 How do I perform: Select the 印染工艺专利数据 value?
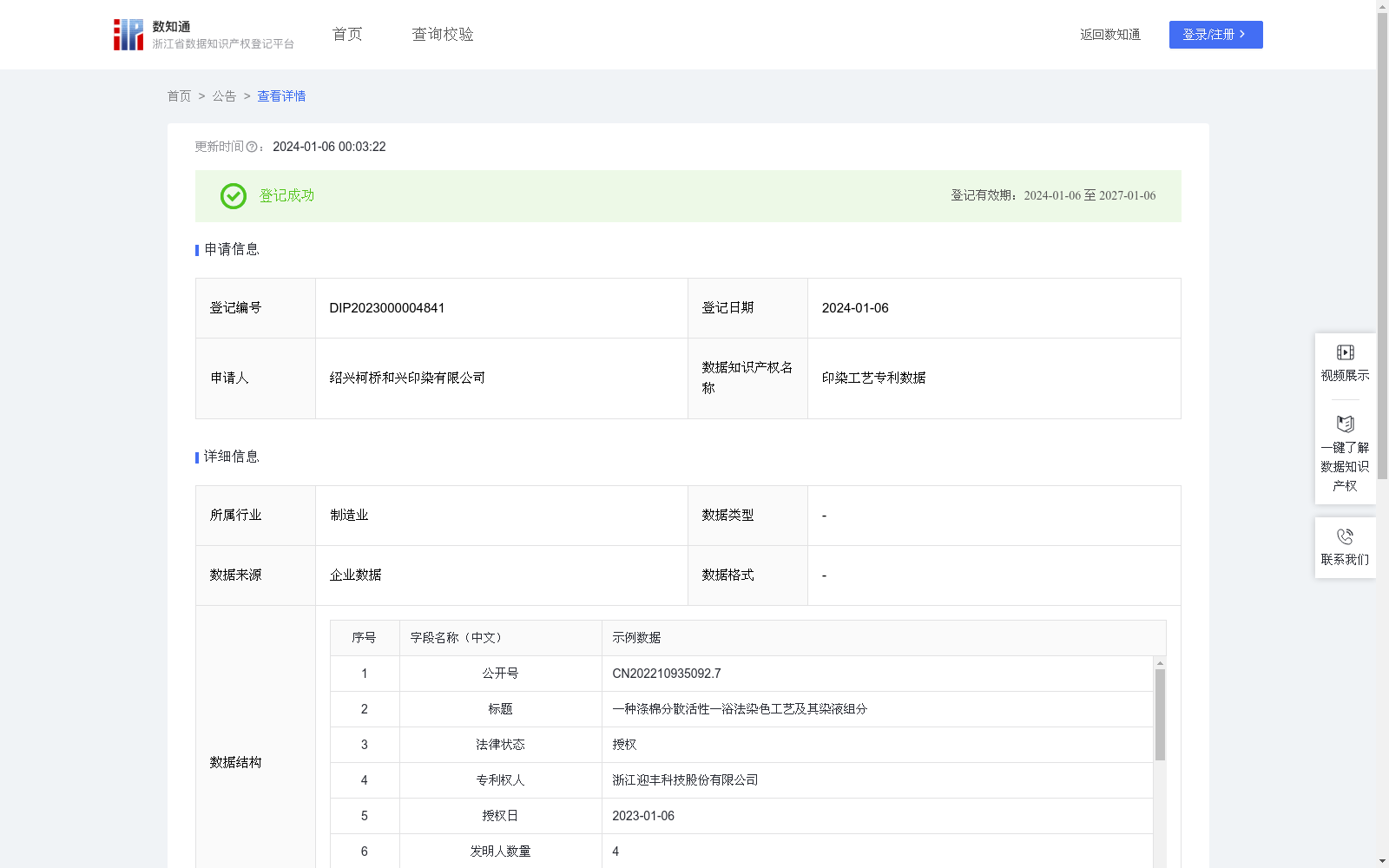point(873,378)
